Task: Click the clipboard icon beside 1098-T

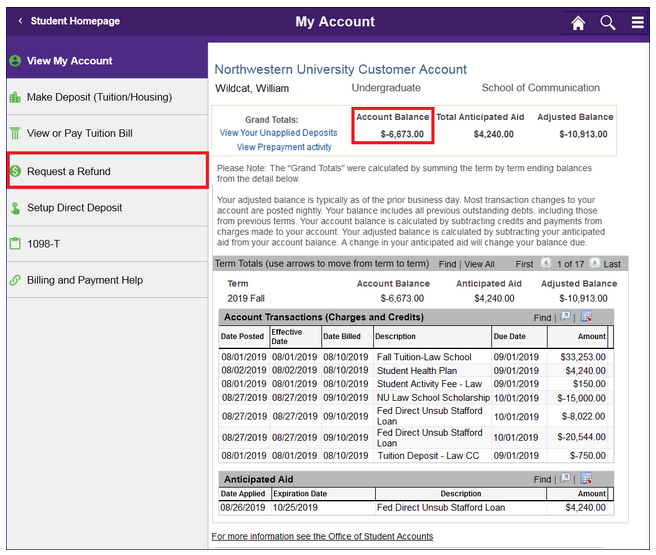Action: [15, 243]
